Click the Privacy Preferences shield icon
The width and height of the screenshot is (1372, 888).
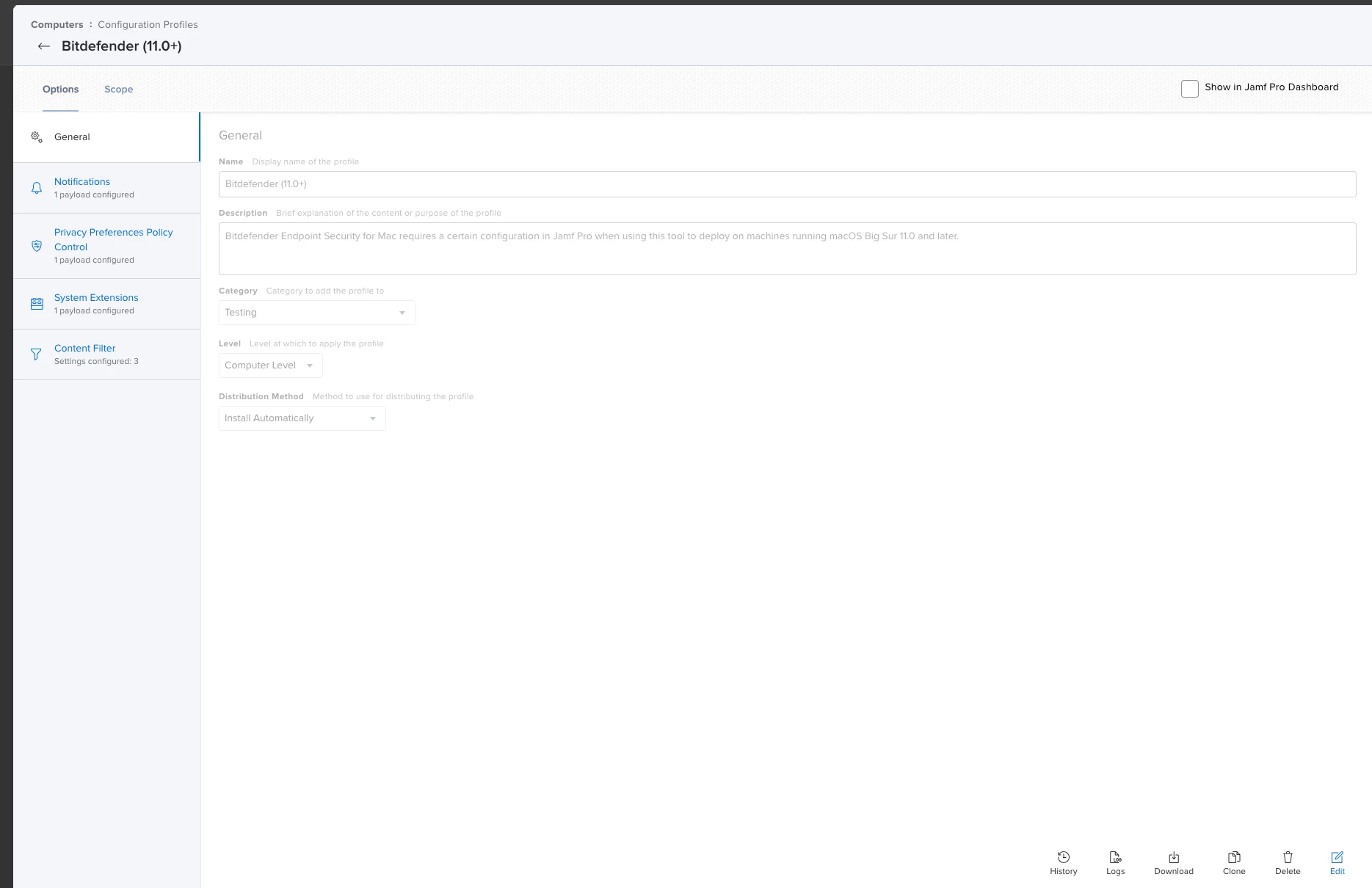pyautogui.click(x=37, y=246)
